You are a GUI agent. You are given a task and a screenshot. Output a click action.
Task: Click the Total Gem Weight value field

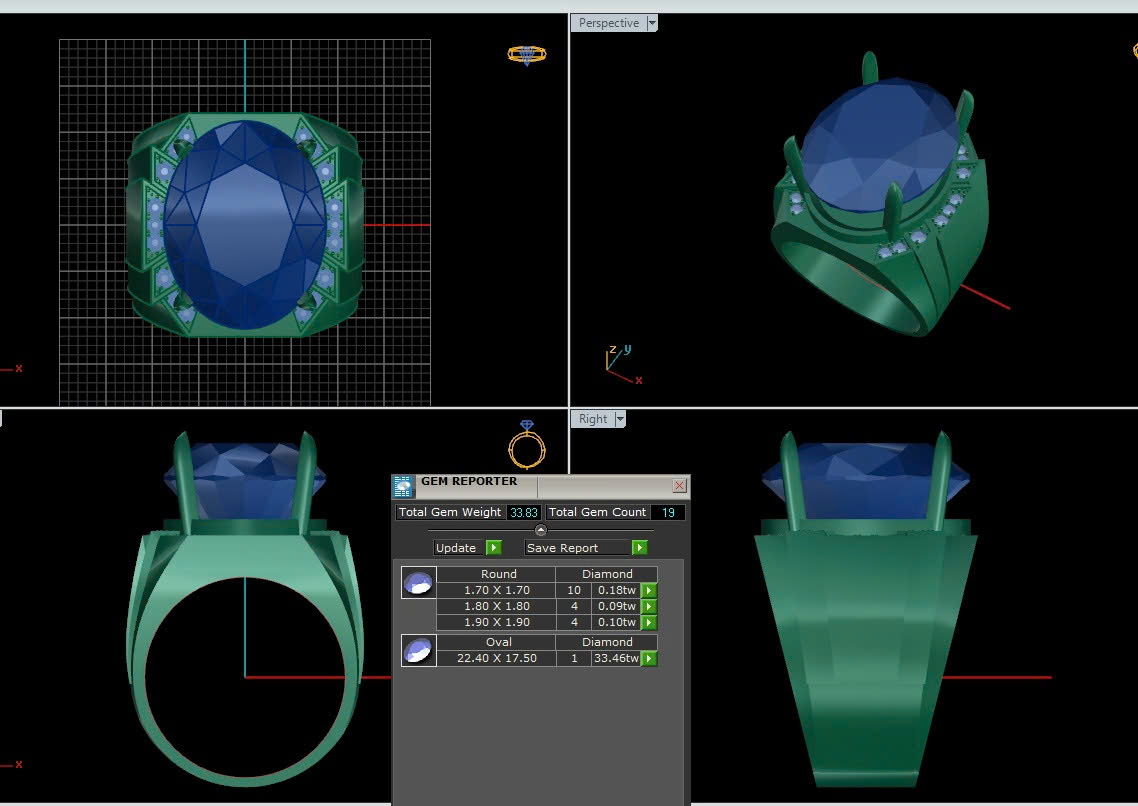[x=523, y=512]
